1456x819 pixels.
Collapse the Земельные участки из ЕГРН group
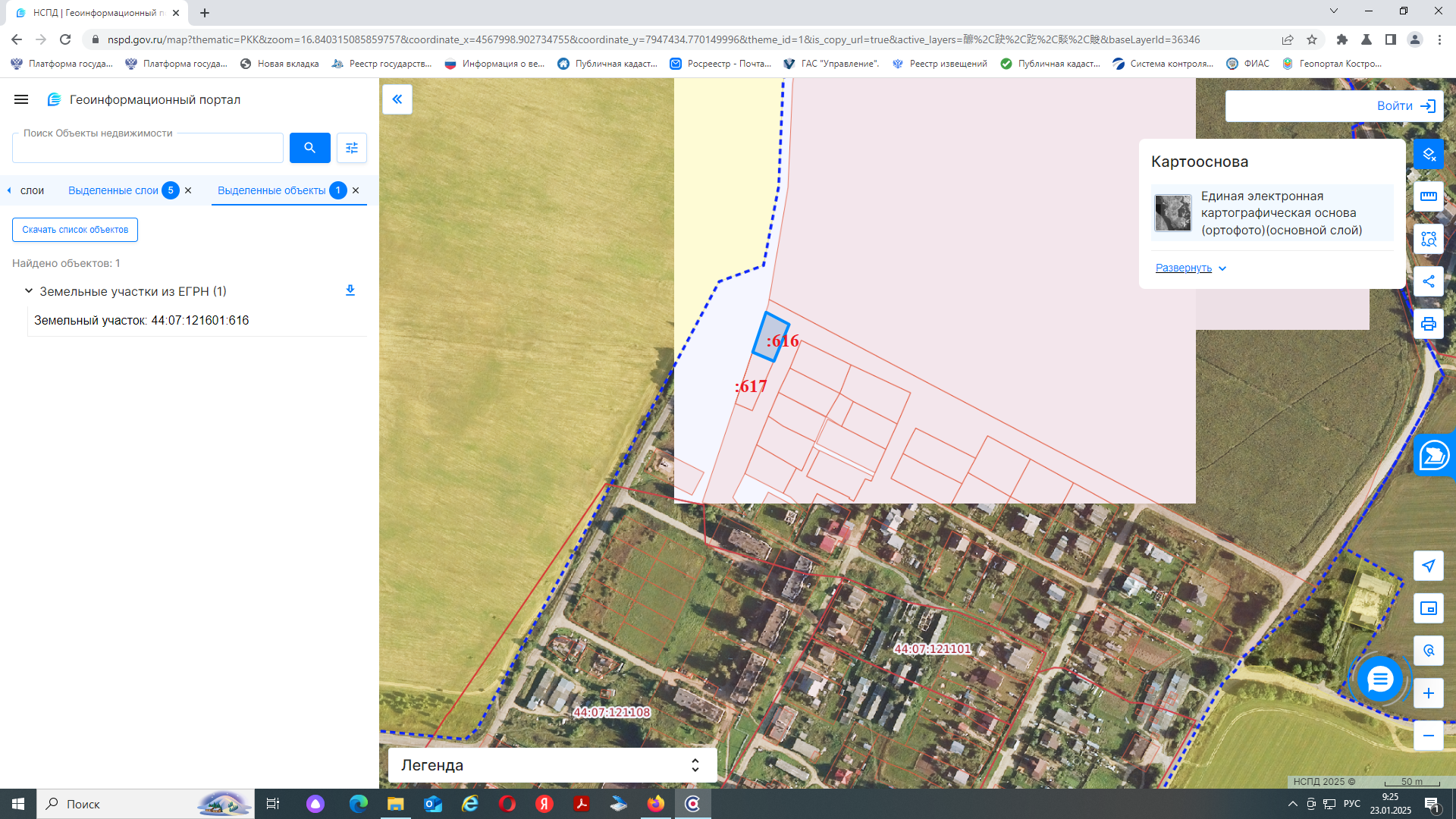click(x=29, y=291)
